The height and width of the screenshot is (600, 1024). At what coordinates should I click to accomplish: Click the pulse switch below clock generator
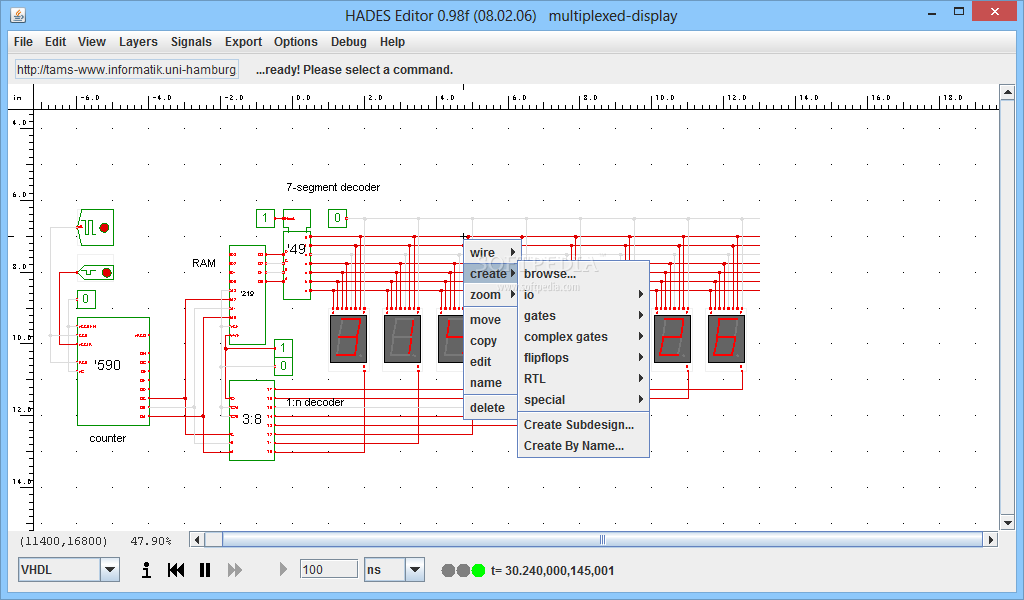95,272
